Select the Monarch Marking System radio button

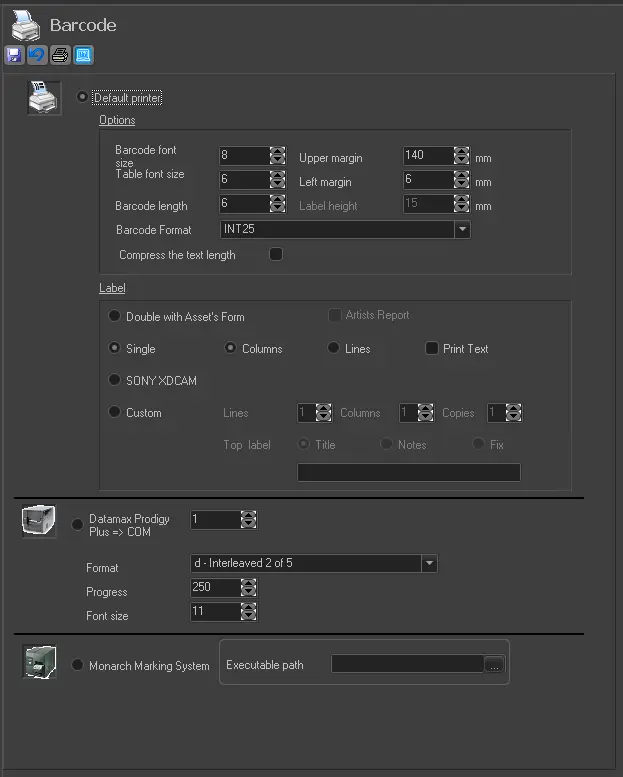78,665
